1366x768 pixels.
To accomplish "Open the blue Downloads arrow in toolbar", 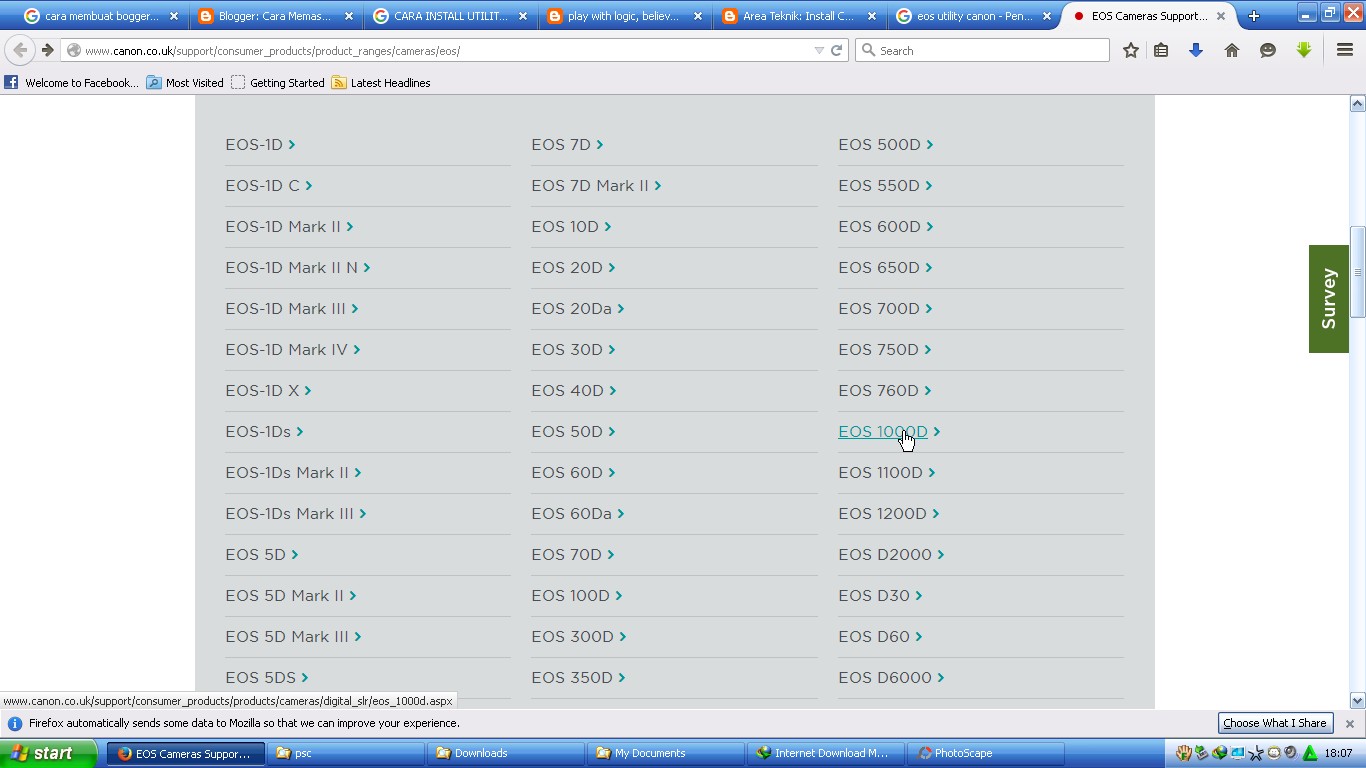I will [x=1196, y=50].
